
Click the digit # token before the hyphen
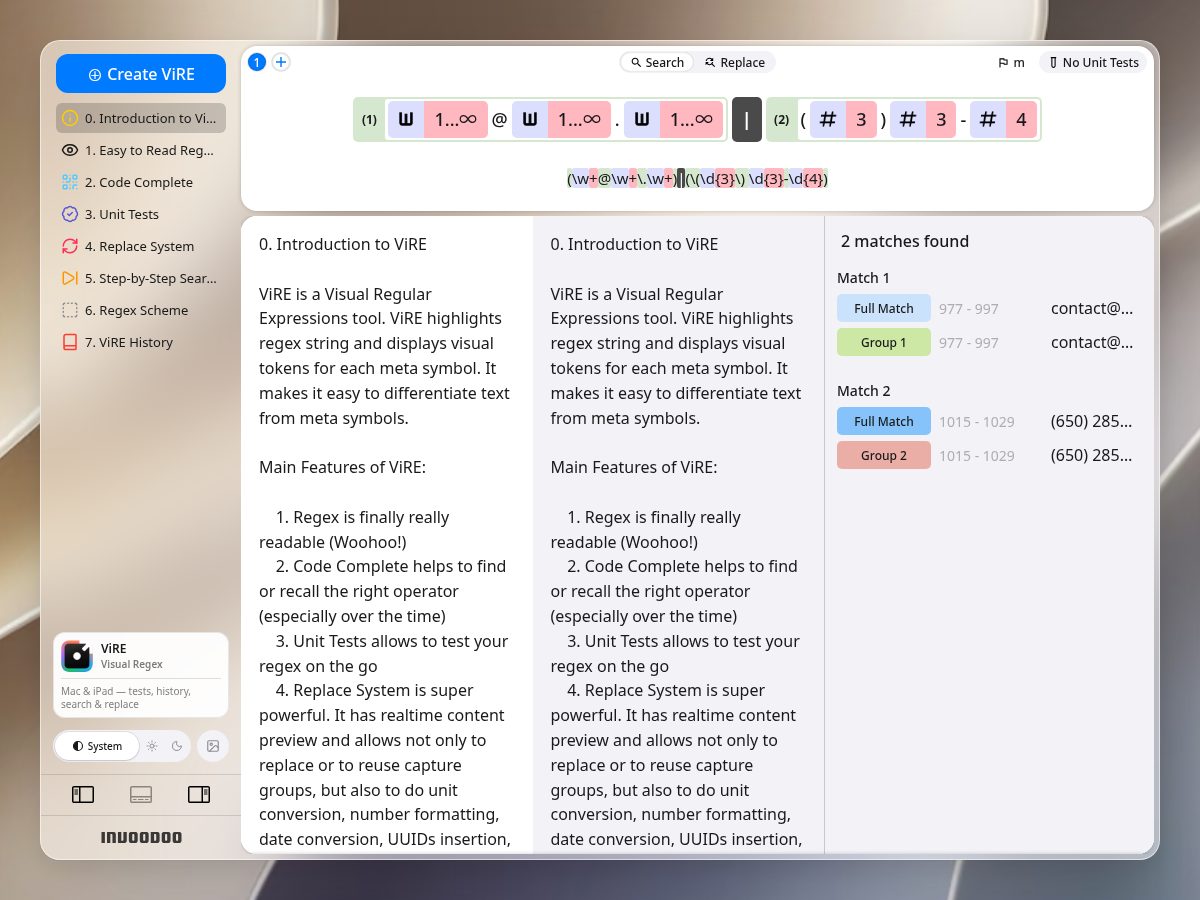[908, 120]
